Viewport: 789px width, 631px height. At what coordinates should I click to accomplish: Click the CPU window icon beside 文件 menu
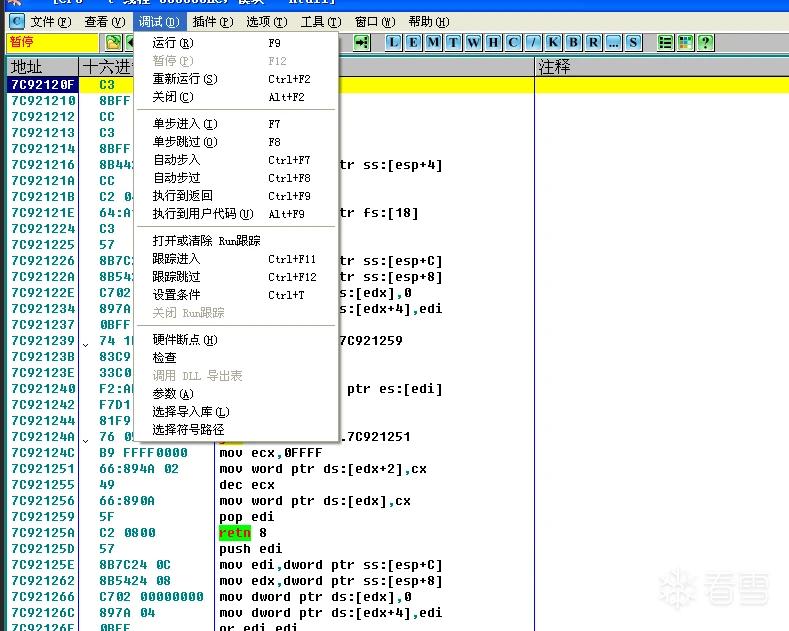(17, 22)
